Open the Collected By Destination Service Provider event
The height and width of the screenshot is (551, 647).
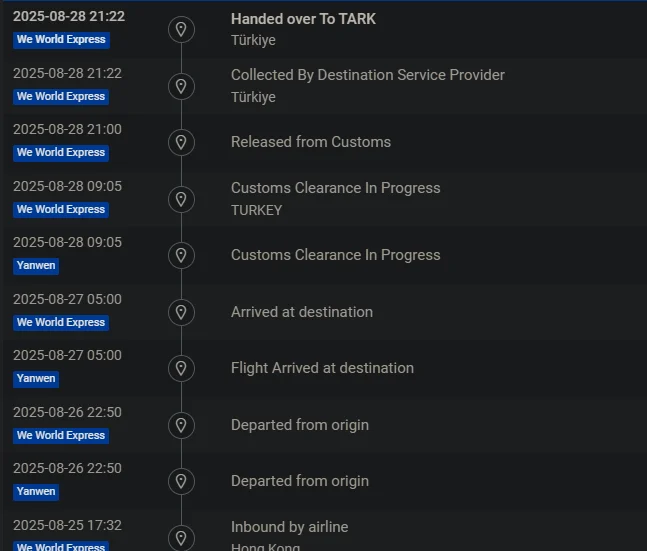(367, 75)
